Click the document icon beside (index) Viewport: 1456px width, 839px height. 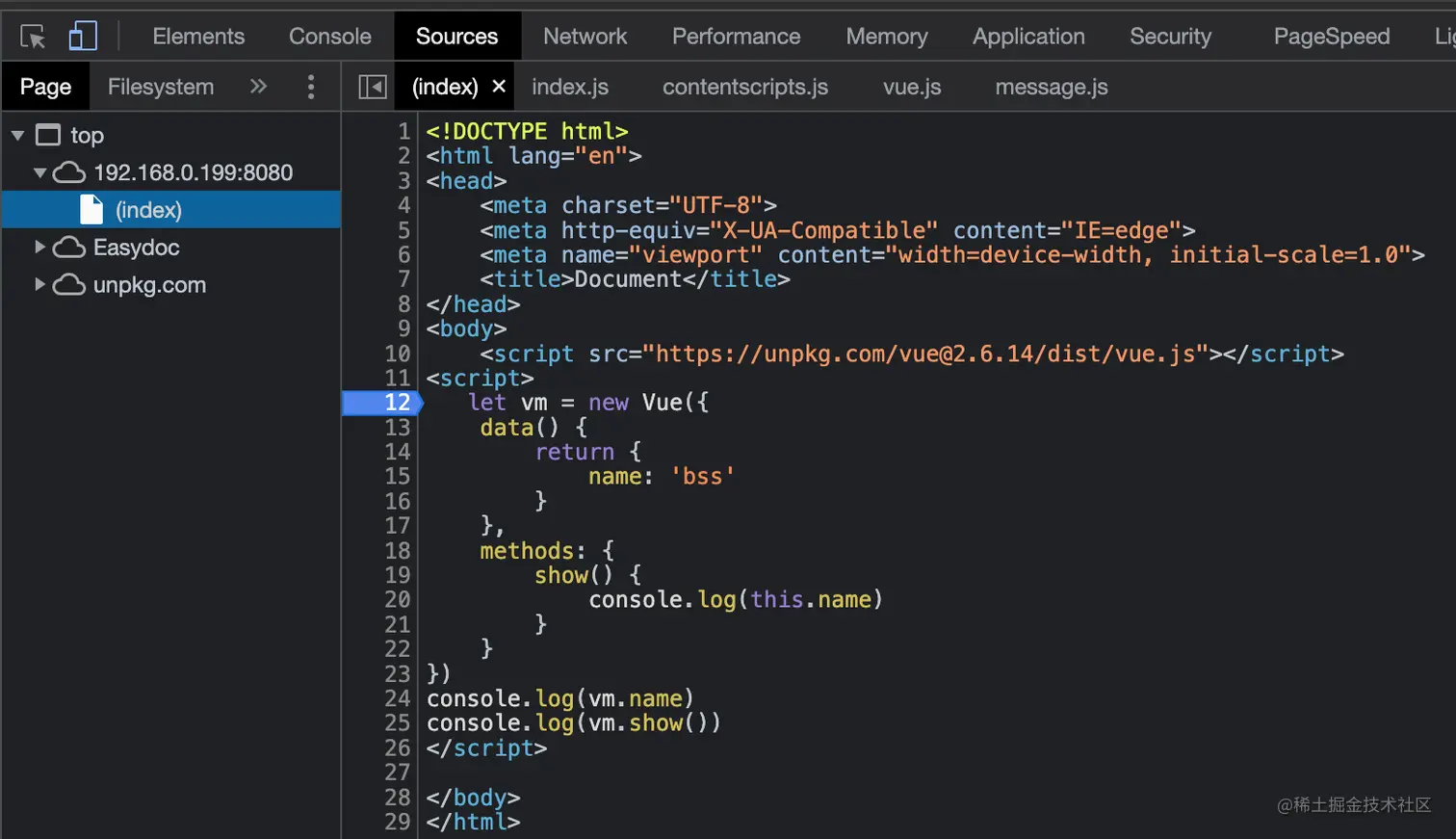point(91,209)
